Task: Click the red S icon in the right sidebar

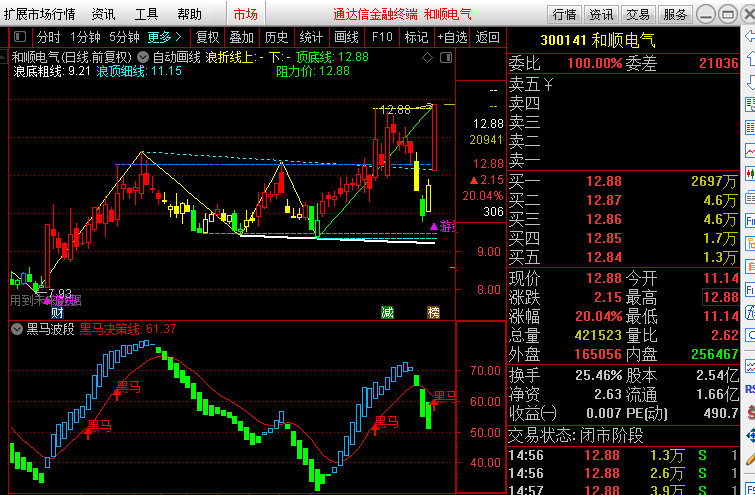Action: (750, 412)
